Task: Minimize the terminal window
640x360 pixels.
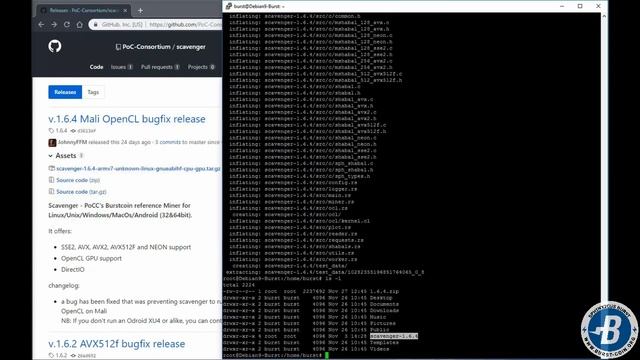Action: click(562, 6)
